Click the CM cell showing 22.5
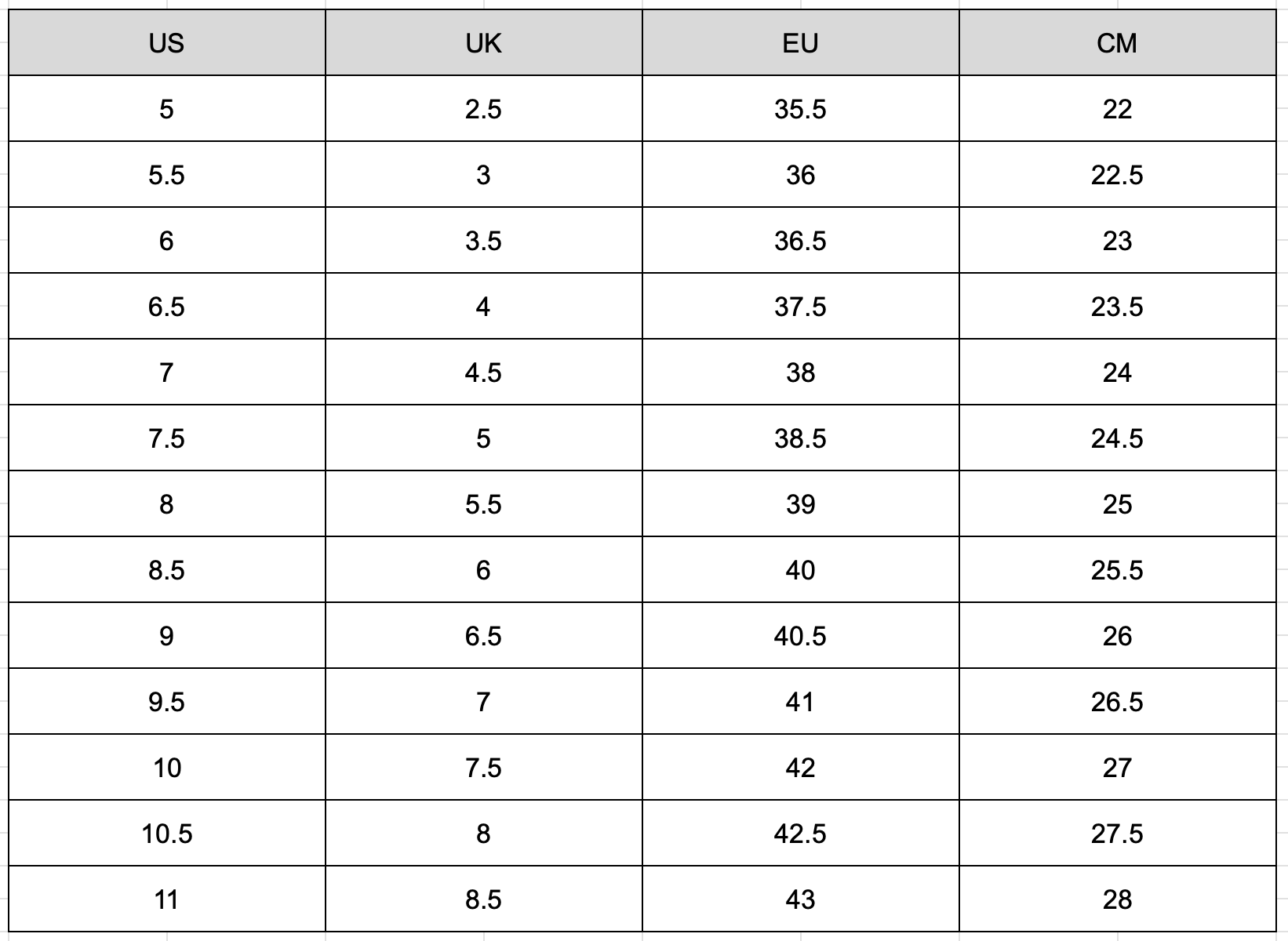The height and width of the screenshot is (941, 1288). (x=1117, y=175)
